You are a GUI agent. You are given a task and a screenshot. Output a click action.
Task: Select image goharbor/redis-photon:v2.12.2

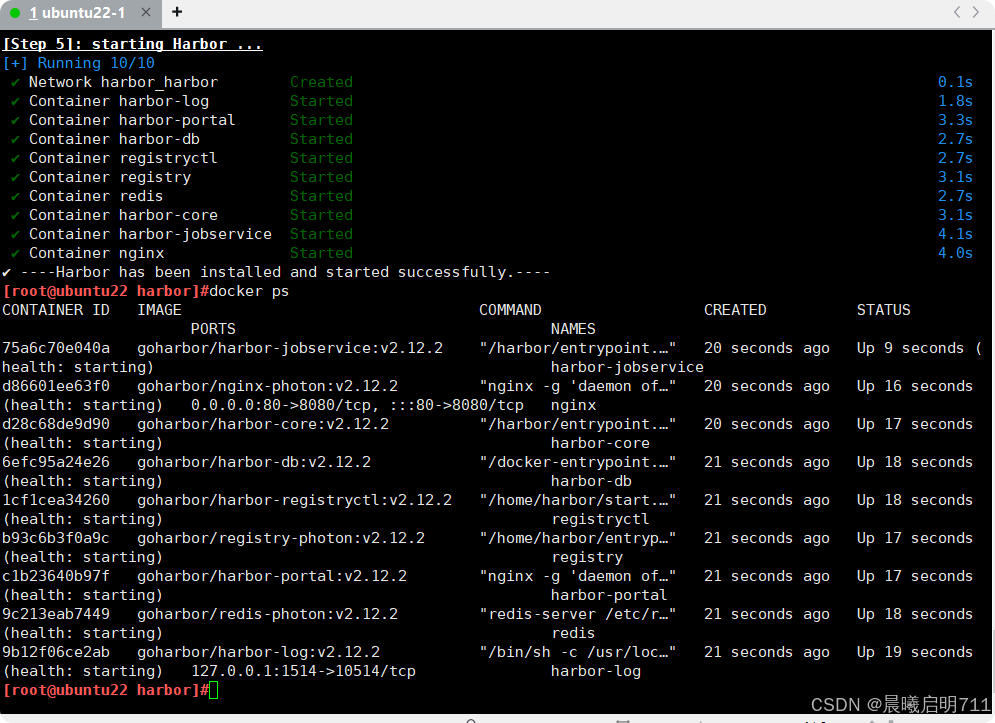tap(268, 614)
